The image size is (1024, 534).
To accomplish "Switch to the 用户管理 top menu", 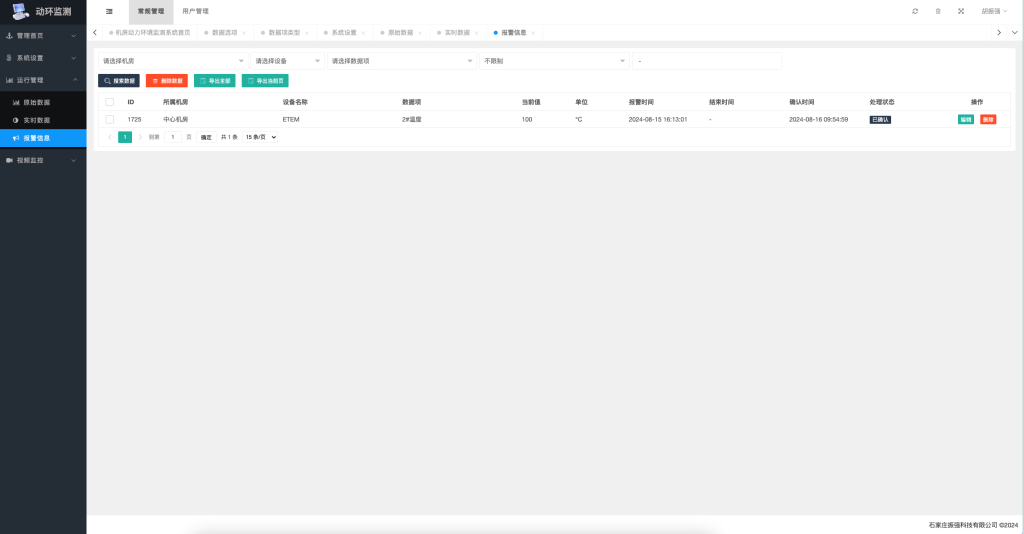I will tap(195, 11).
